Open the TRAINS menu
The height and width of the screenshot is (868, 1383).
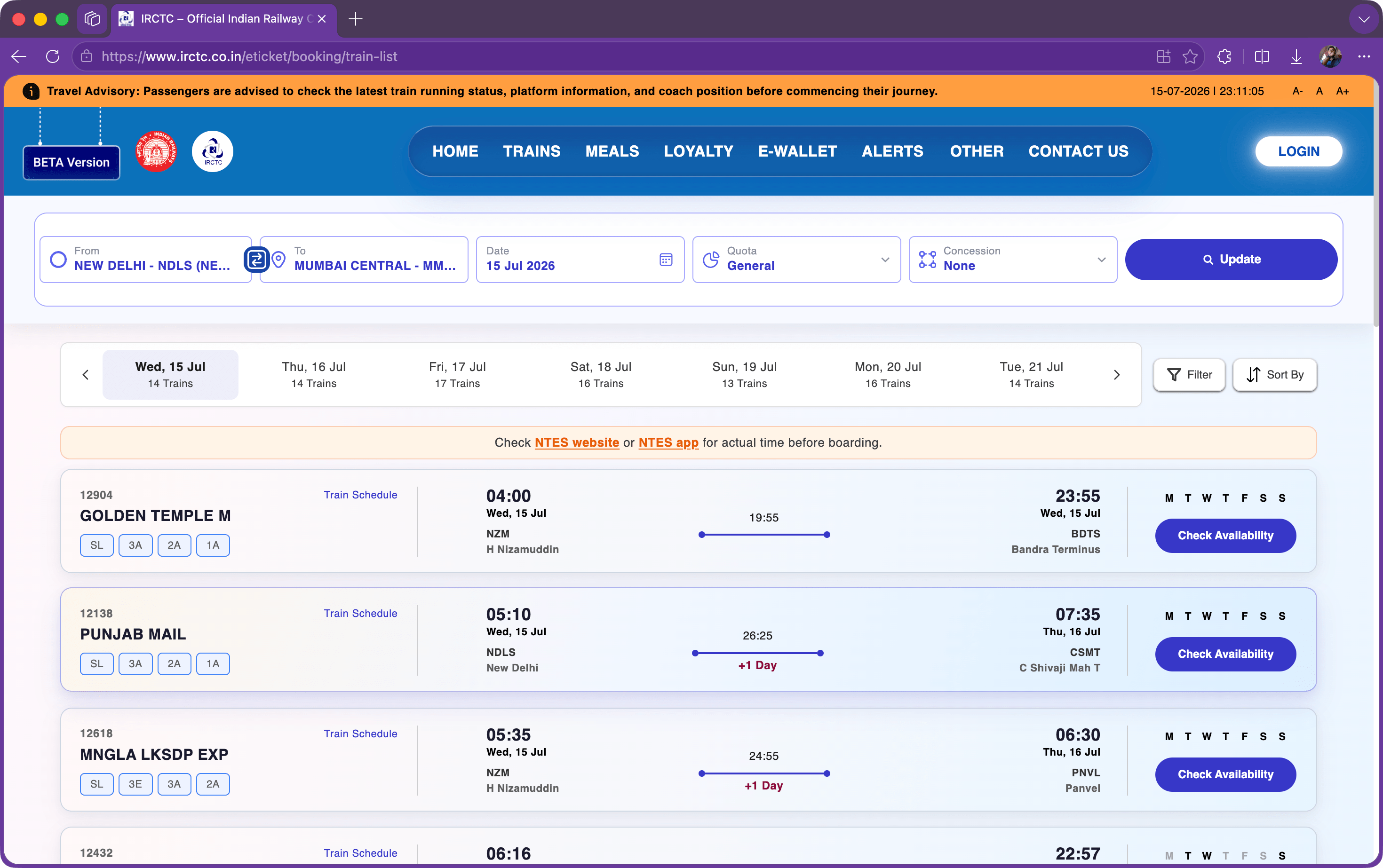click(x=532, y=151)
